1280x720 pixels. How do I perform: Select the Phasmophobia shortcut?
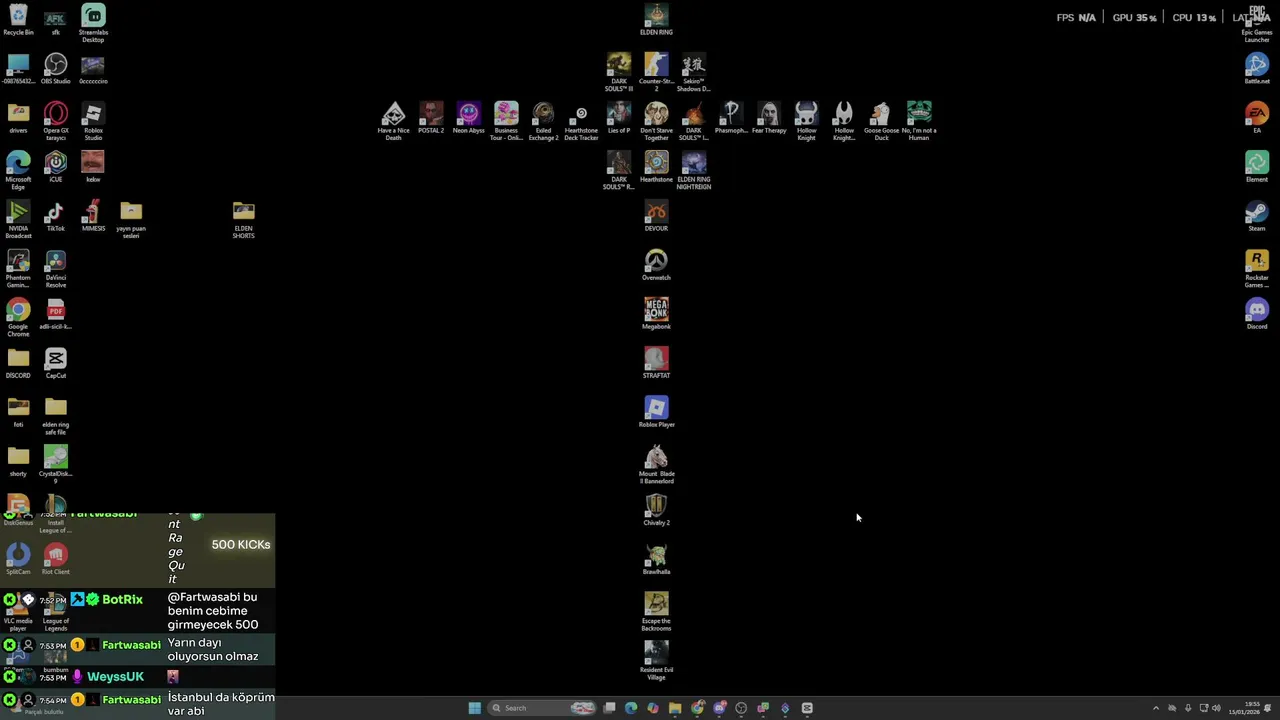pyautogui.click(x=731, y=118)
